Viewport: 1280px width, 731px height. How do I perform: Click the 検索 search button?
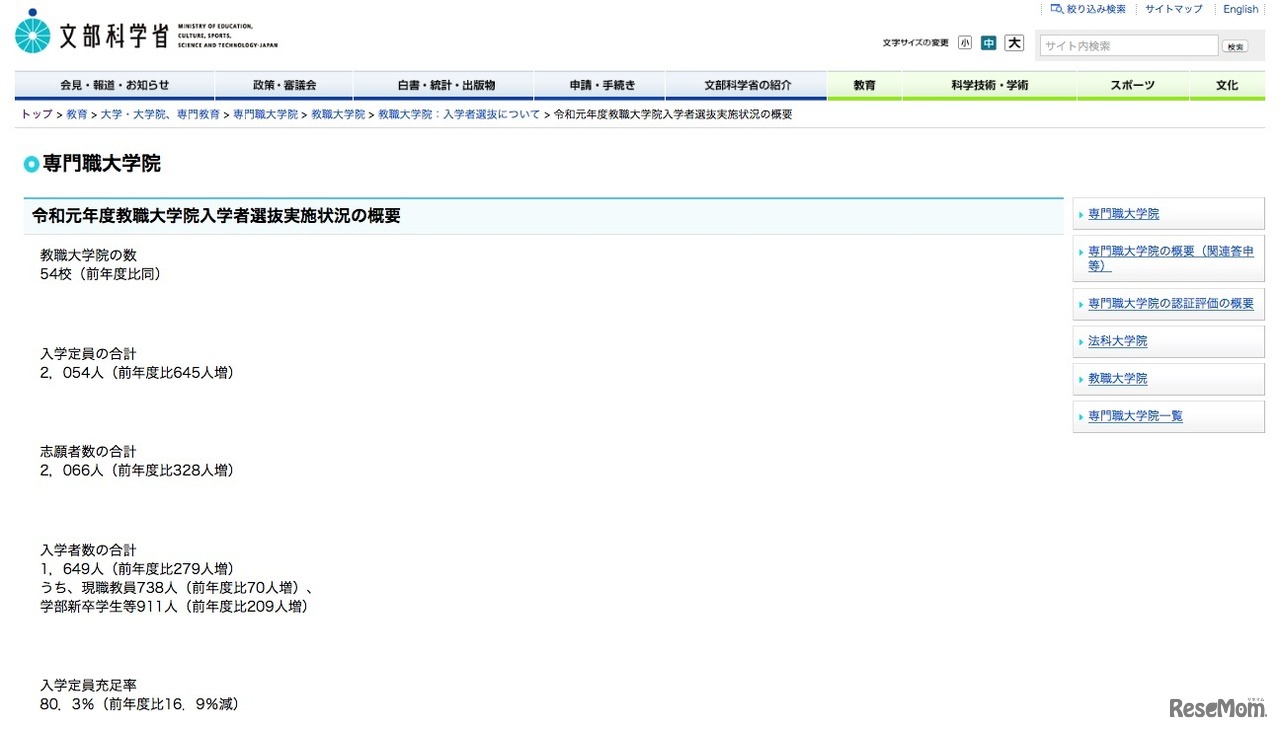(x=1235, y=46)
